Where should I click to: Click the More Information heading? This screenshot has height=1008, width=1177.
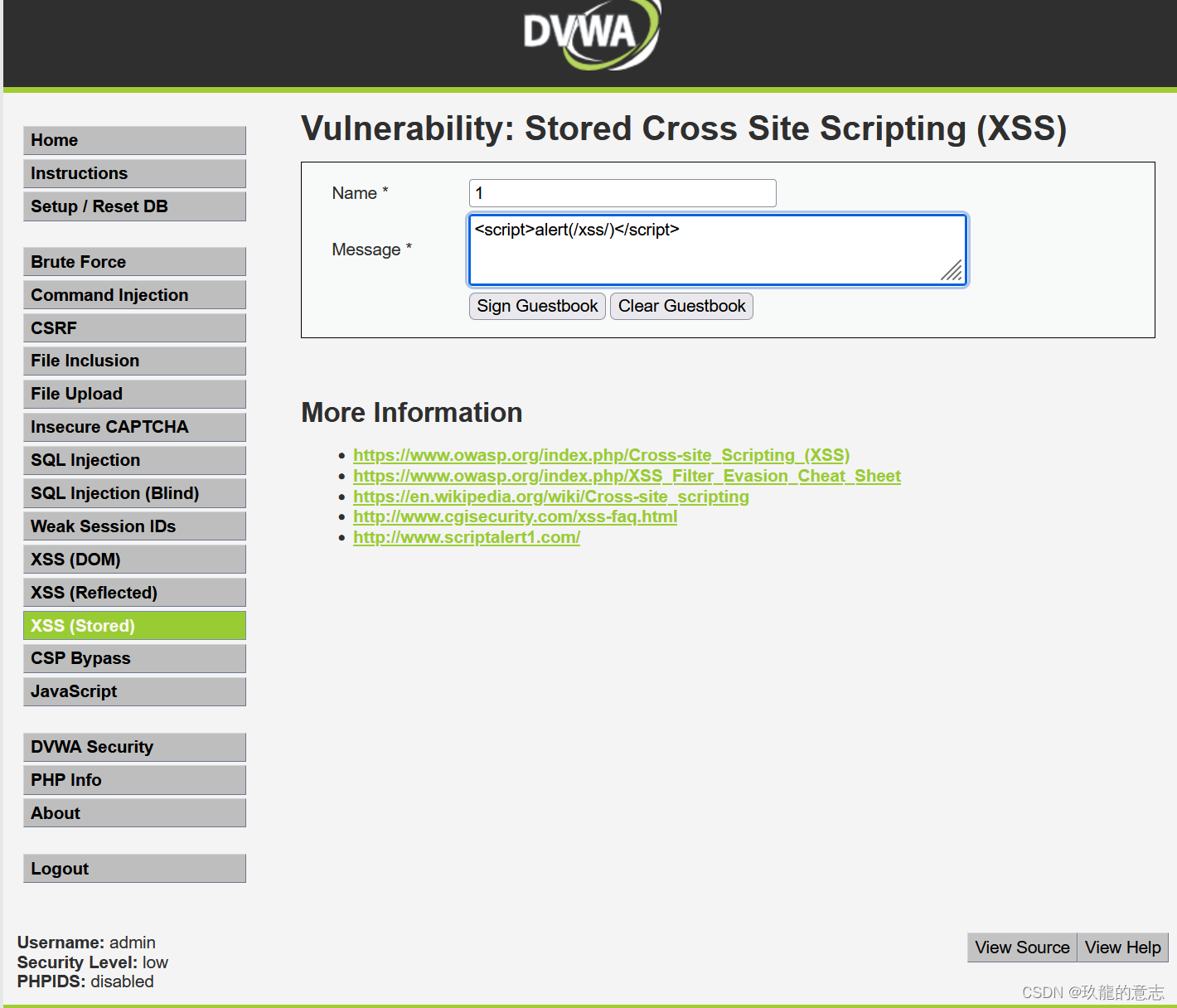pos(412,413)
